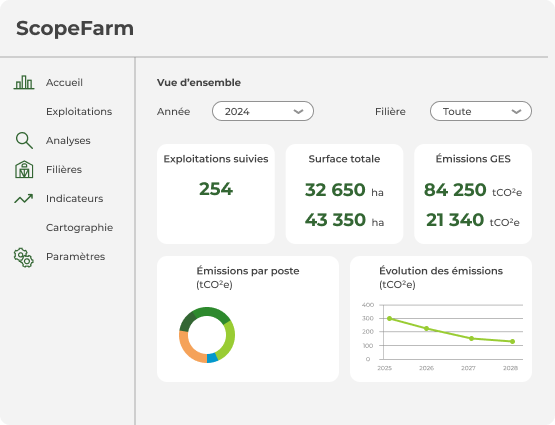This screenshot has width=555, height=425.
Task: Click the Exploitations suivies card title
Action: click(x=216, y=159)
